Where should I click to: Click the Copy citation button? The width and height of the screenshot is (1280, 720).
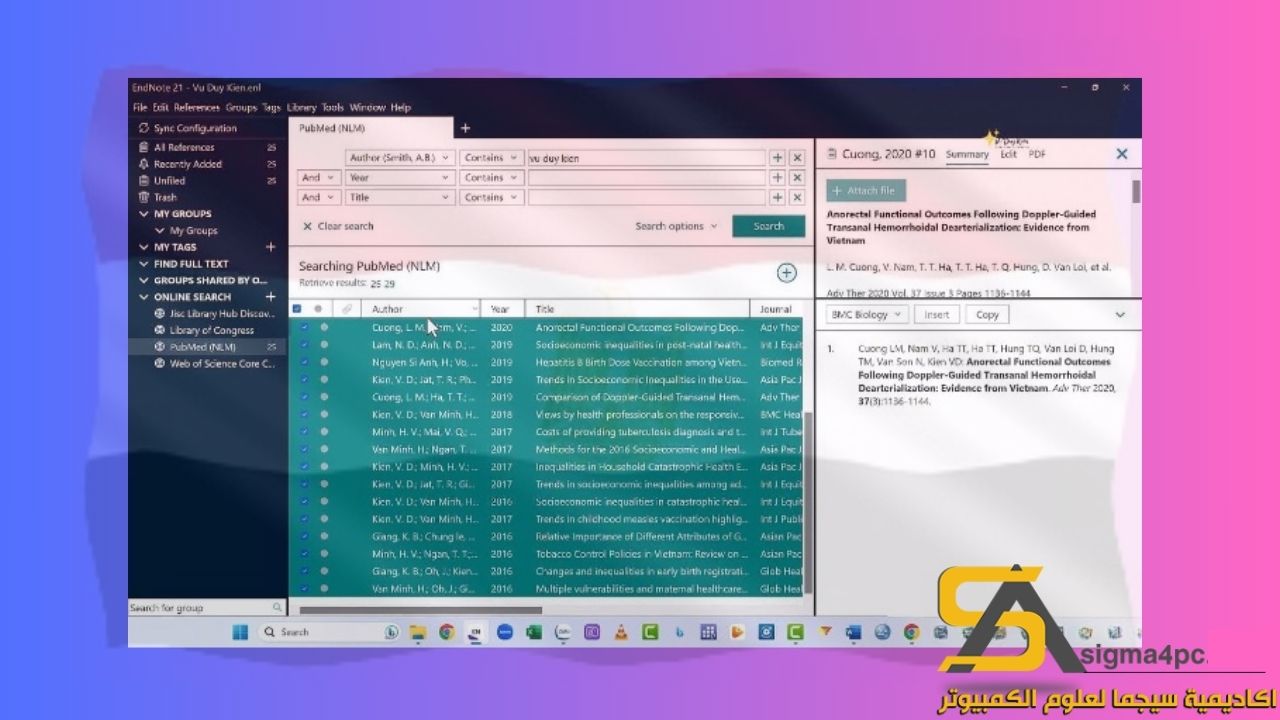[x=987, y=314]
